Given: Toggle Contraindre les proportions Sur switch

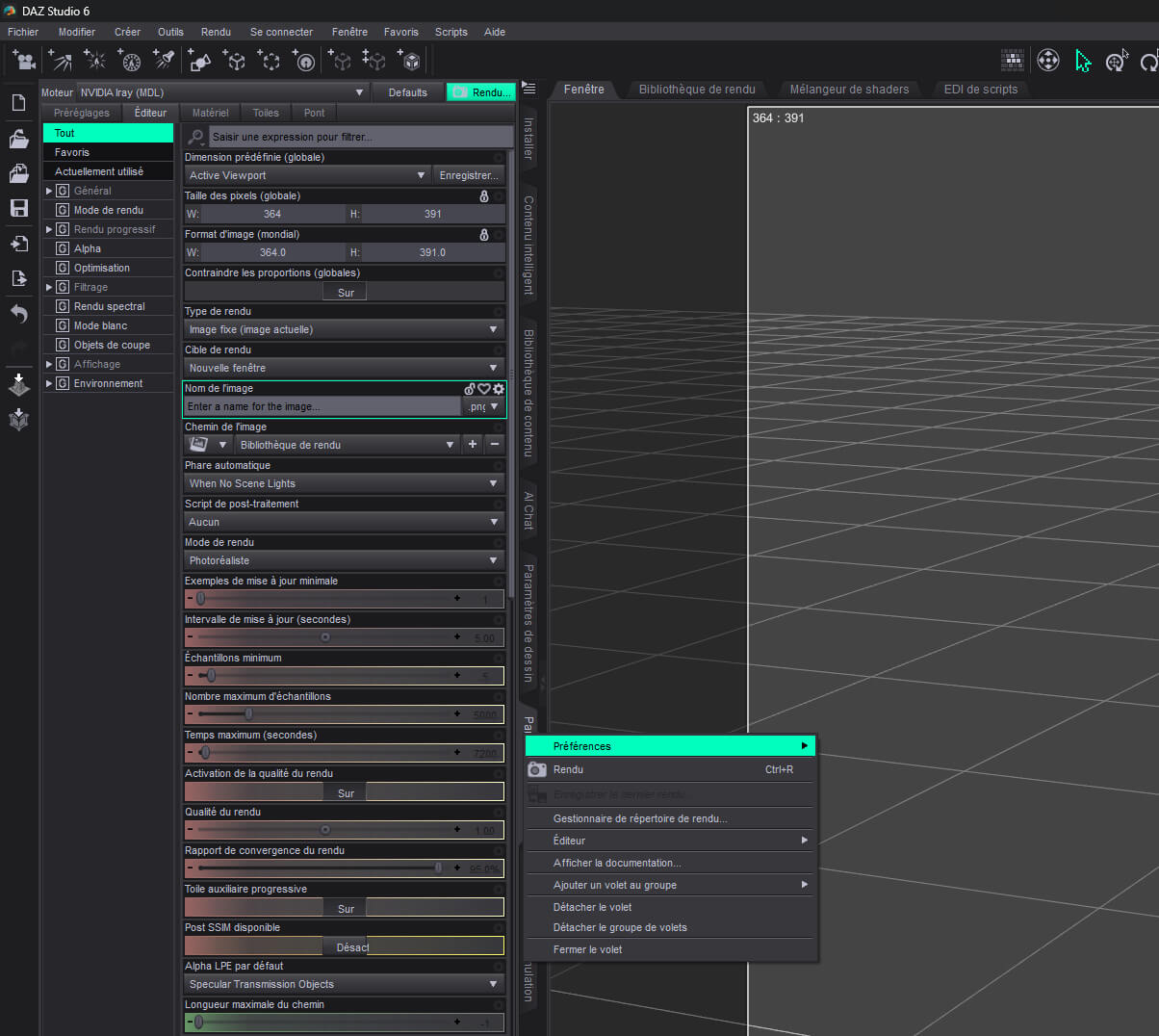Looking at the screenshot, I should pyautogui.click(x=345, y=292).
